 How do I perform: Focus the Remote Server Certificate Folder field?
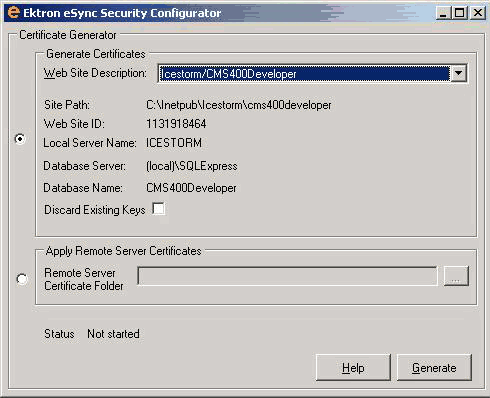pyautogui.click(x=287, y=276)
